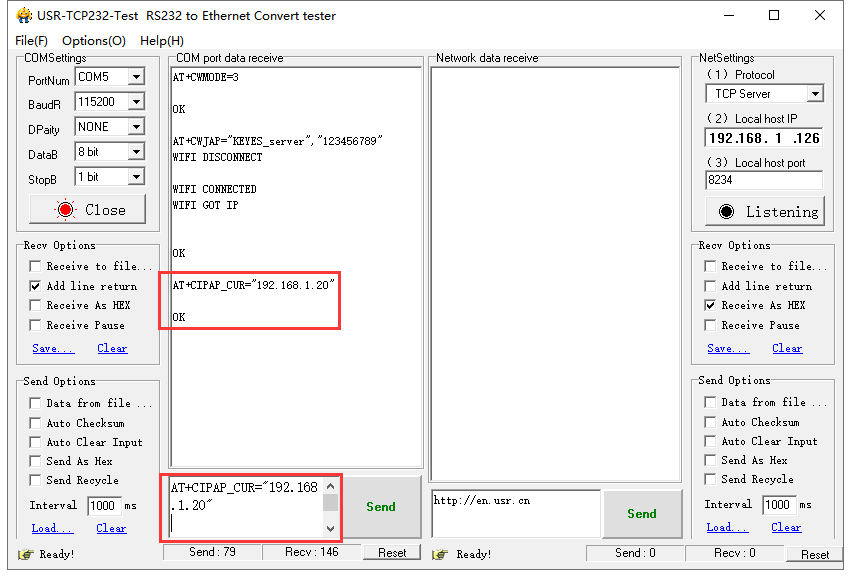Send the AT+CIPAP_CUR command via COM
Screen dimensions: 851x577
(381, 507)
